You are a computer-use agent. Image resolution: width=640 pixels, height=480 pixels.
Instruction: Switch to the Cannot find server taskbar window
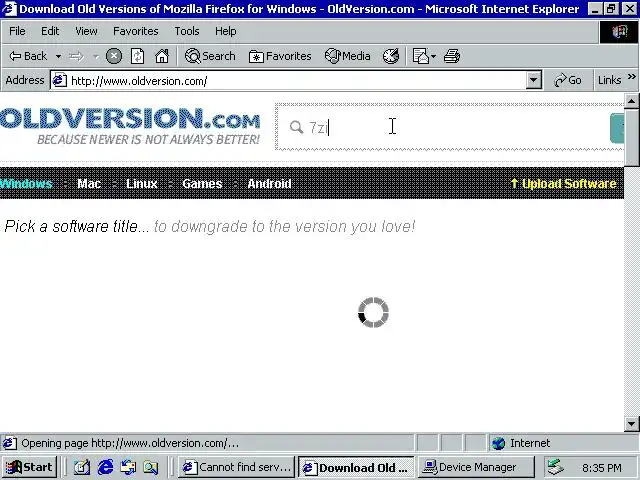click(x=237, y=467)
